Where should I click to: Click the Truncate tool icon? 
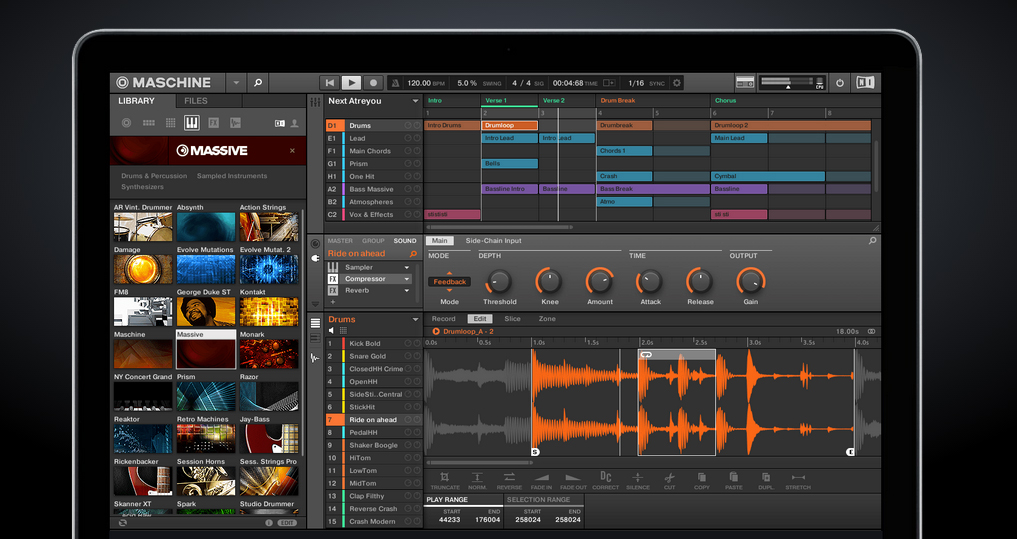[445, 477]
